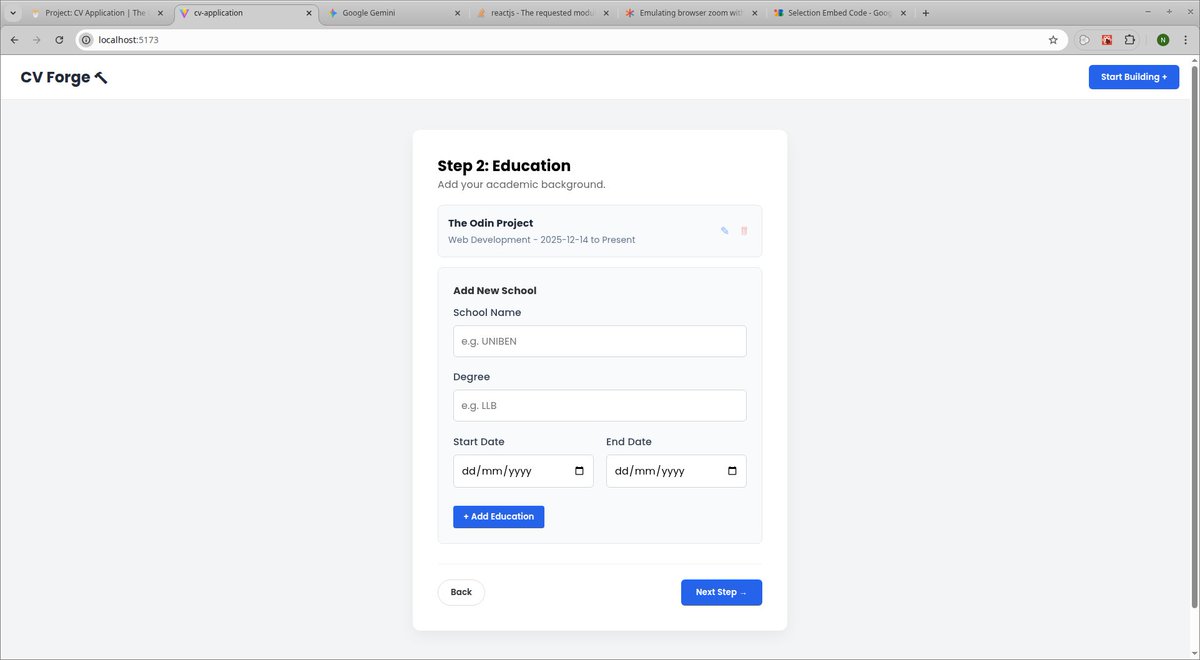Click the CV Forge pen logo
1200x660 pixels.
pyautogui.click(x=100, y=75)
